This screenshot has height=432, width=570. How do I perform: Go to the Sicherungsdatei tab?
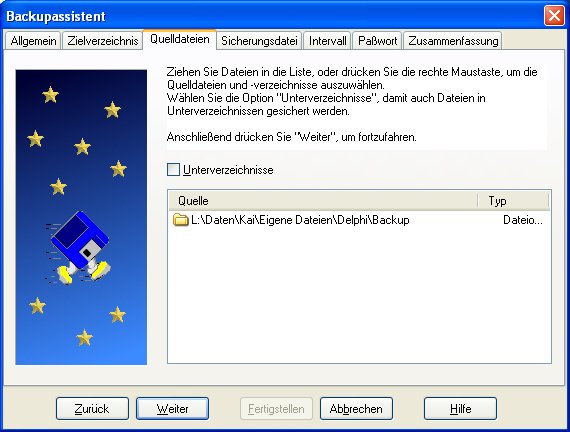pos(259,41)
